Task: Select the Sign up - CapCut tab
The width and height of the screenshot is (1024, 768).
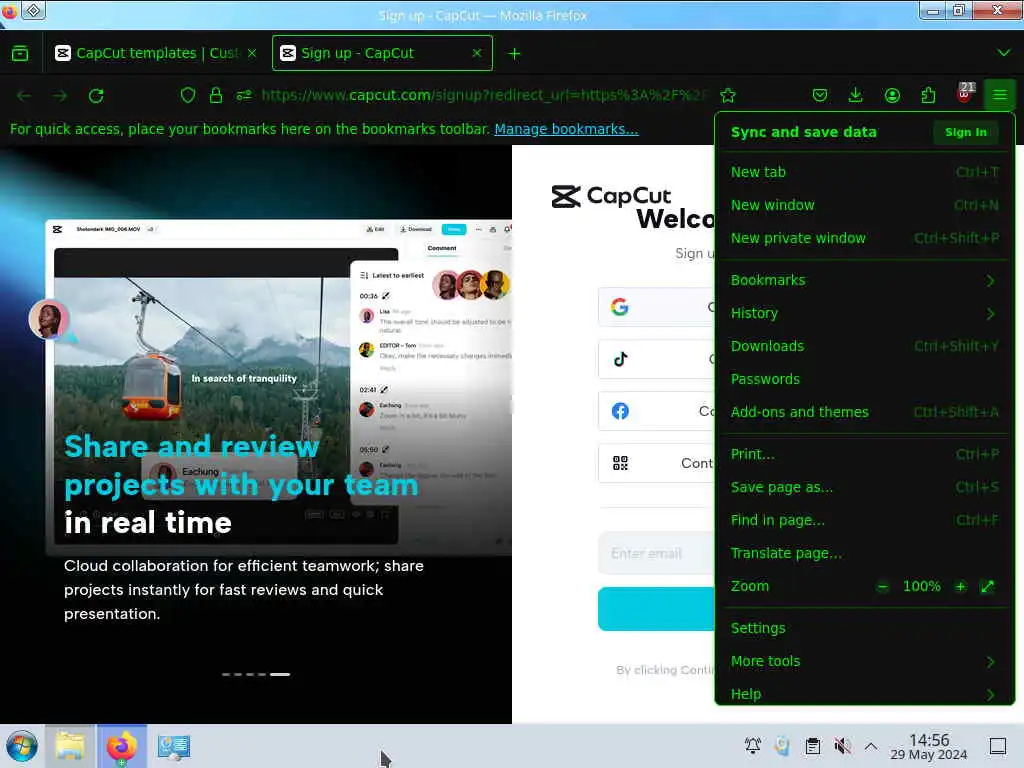Action: click(382, 53)
